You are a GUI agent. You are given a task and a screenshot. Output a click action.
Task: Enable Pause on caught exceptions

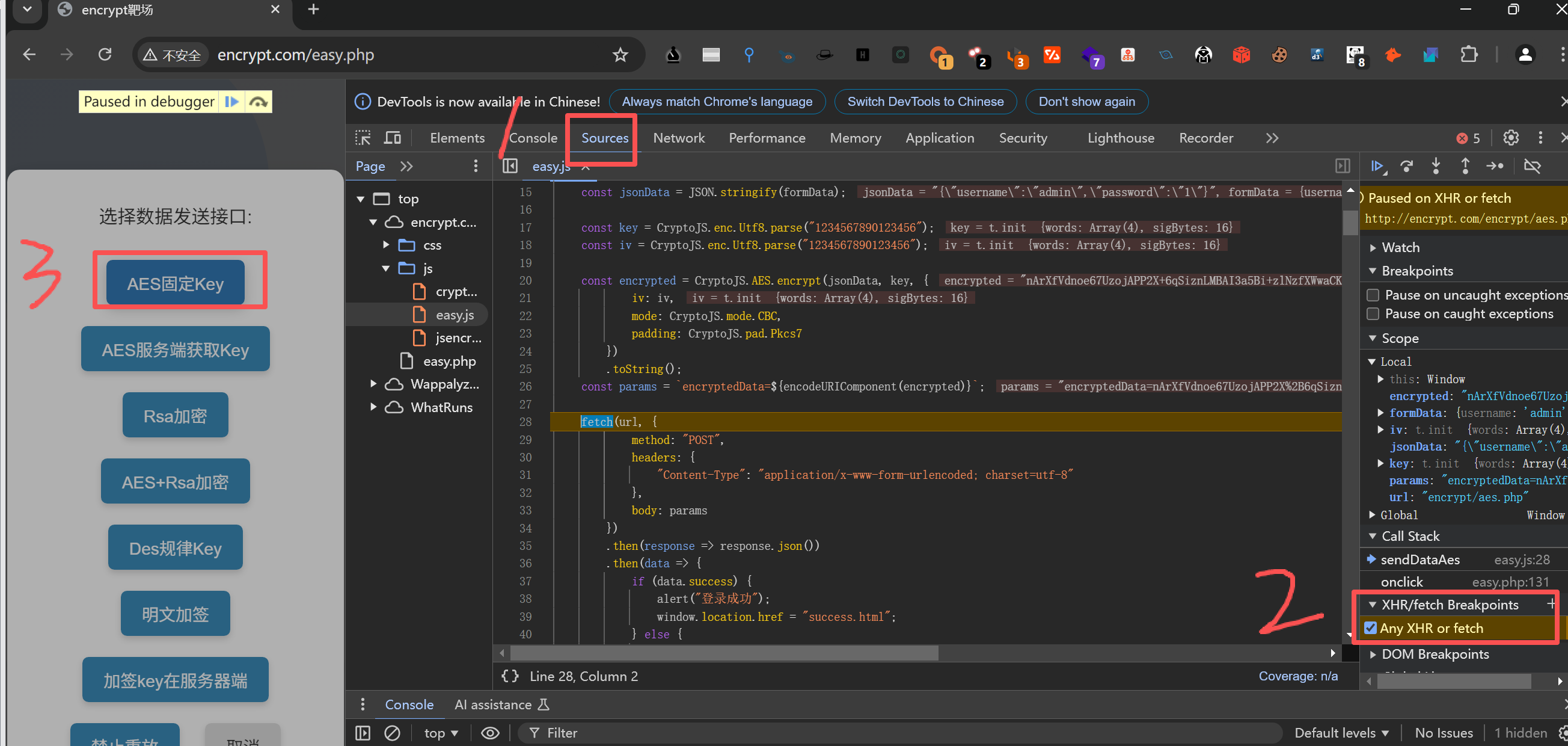[x=1373, y=314]
